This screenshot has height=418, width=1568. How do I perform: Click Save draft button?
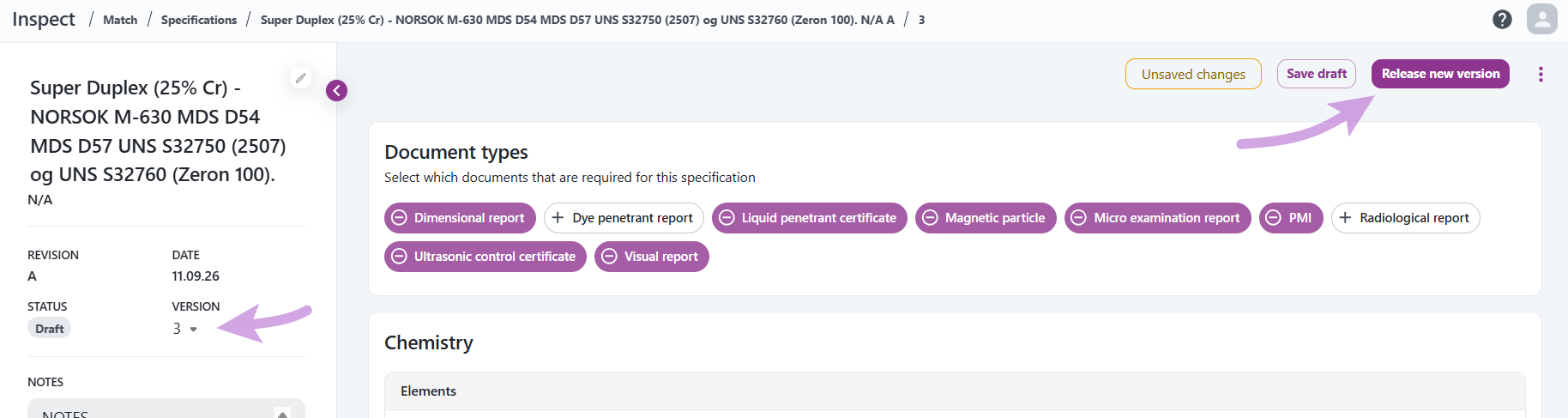click(x=1317, y=74)
